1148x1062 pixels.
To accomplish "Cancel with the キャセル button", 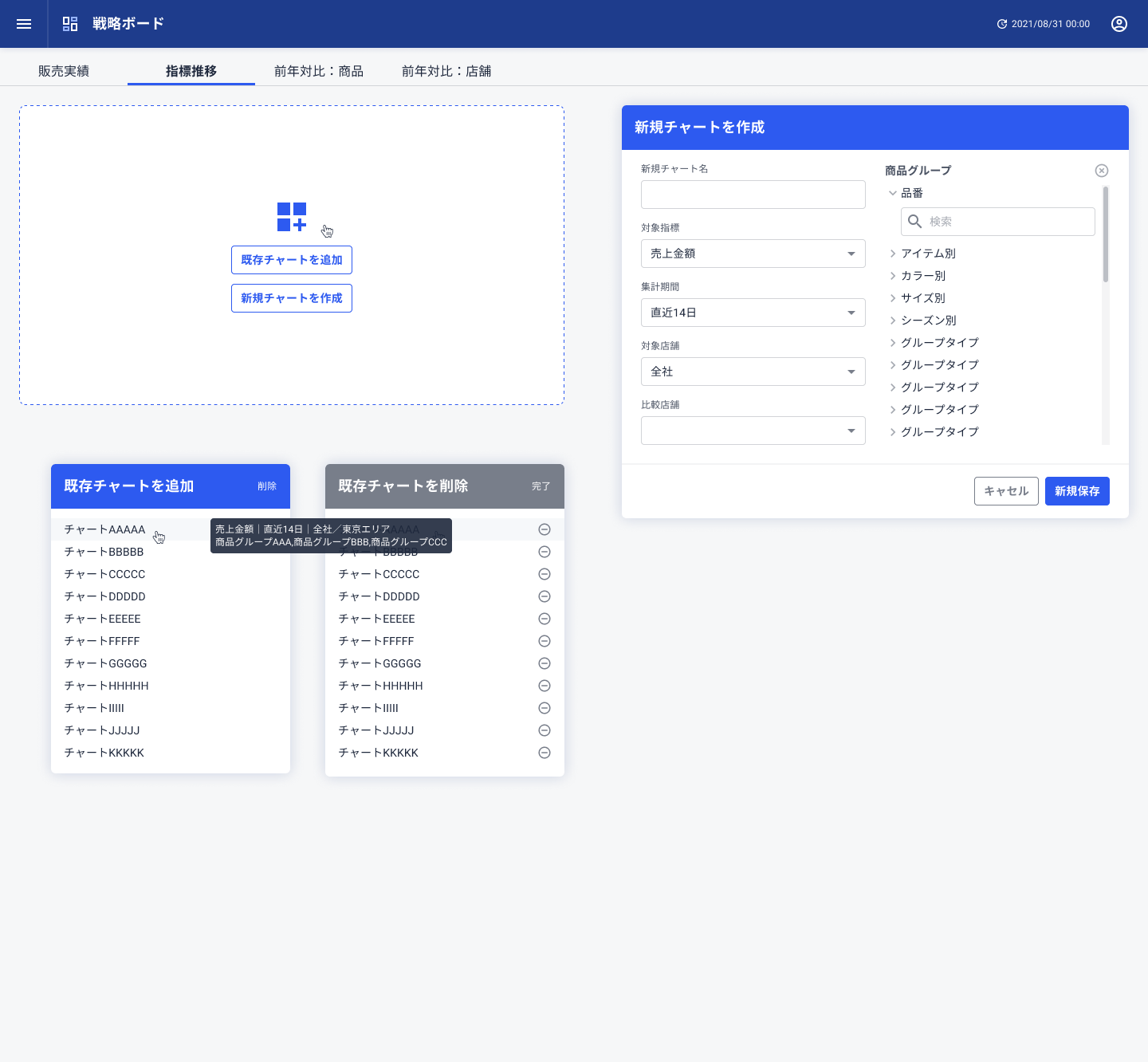I will coord(1006,491).
